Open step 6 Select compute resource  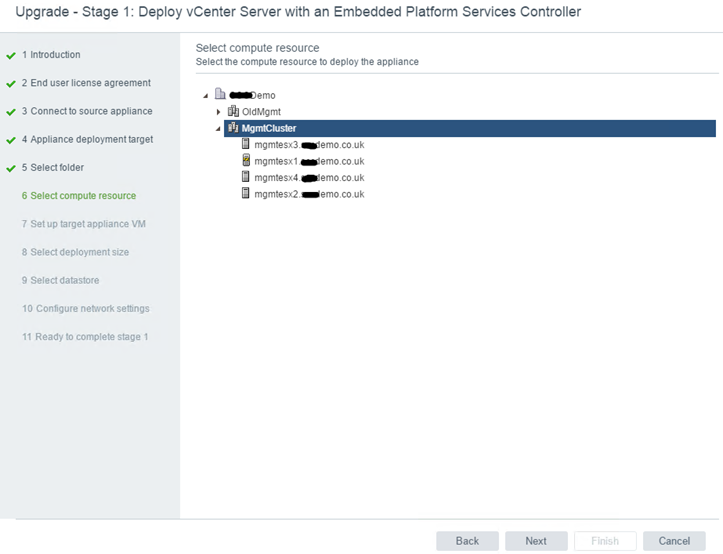(x=79, y=196)
